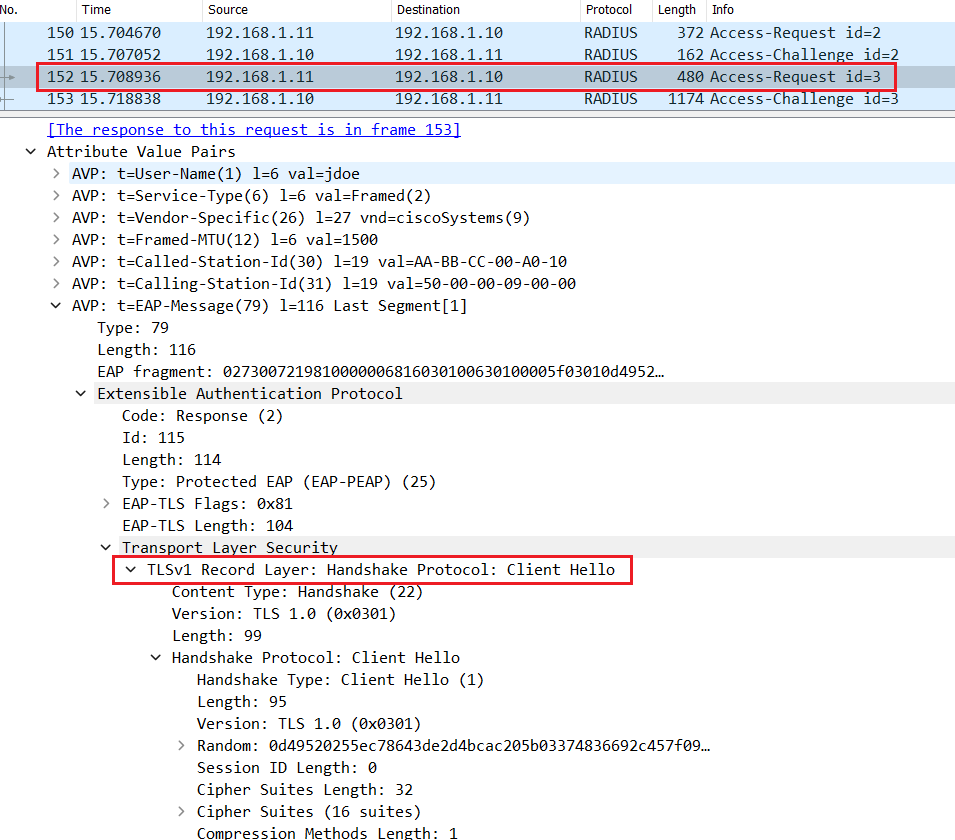The width and height of the screenshot is (955, 840).
Task: Expand the Service-Type AVP entry
Action: click(x=57, y=195)
